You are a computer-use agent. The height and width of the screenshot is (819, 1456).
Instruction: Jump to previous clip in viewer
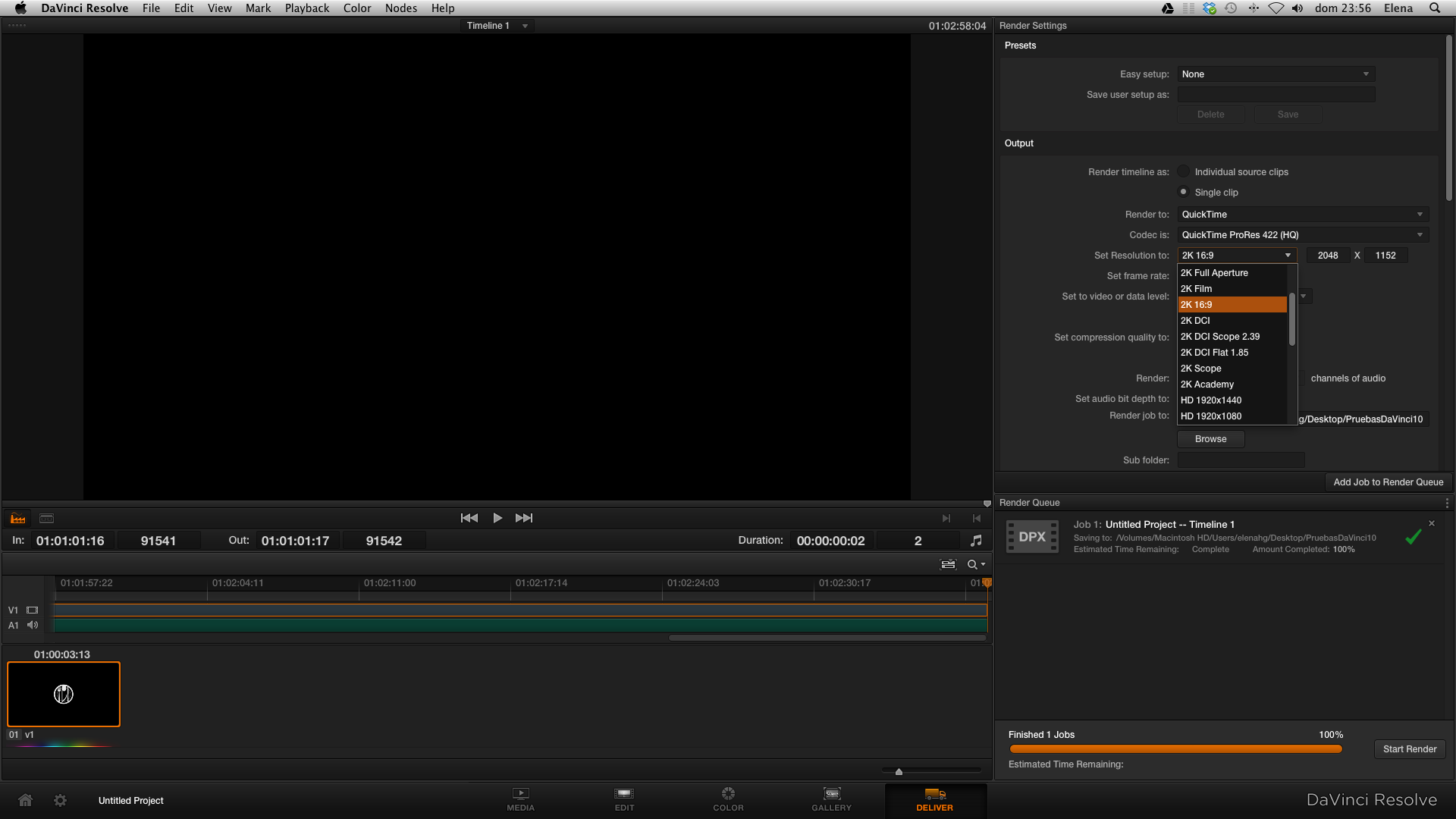click(469, 518)
